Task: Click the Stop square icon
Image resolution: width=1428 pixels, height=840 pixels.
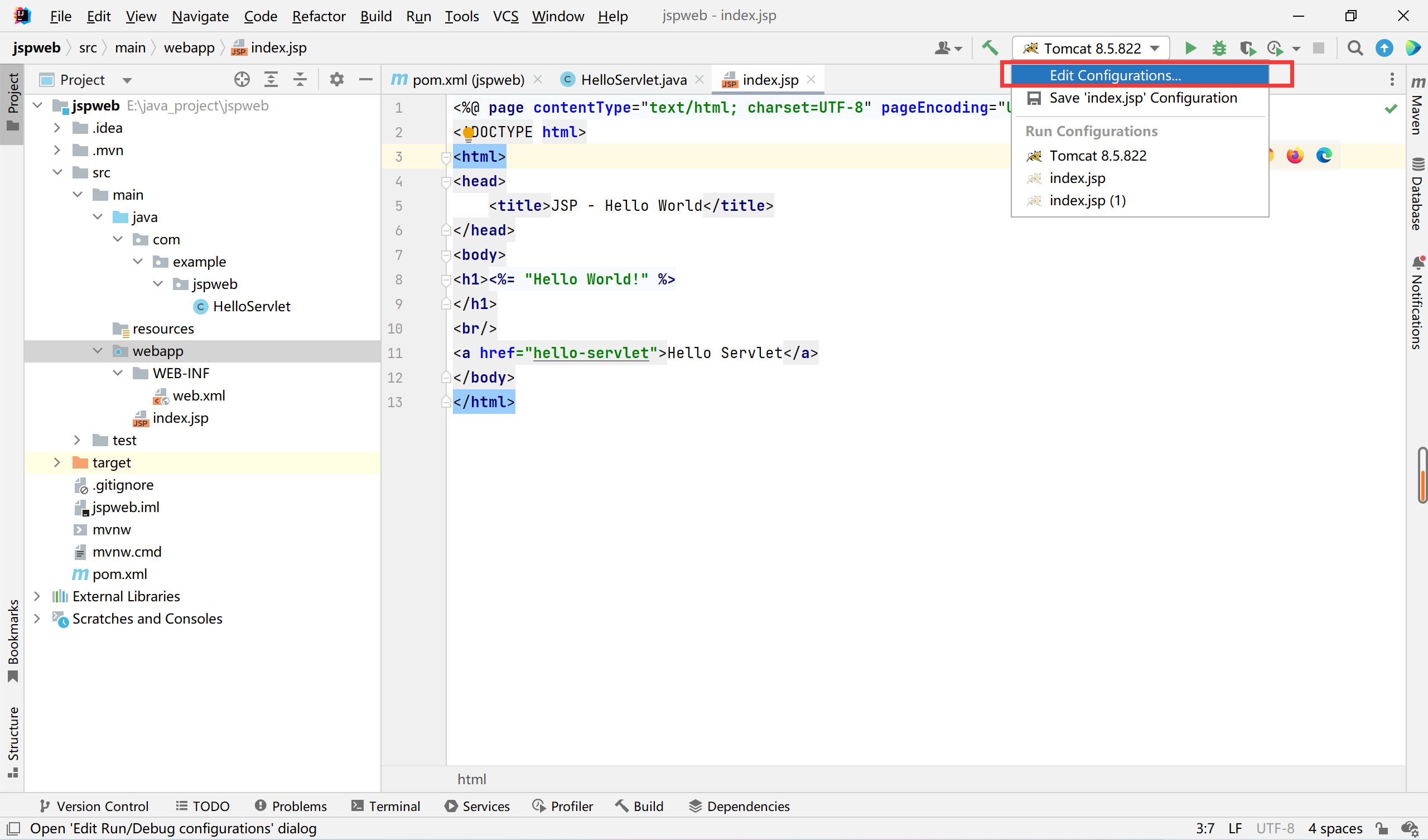Action: coord(1319,48)
